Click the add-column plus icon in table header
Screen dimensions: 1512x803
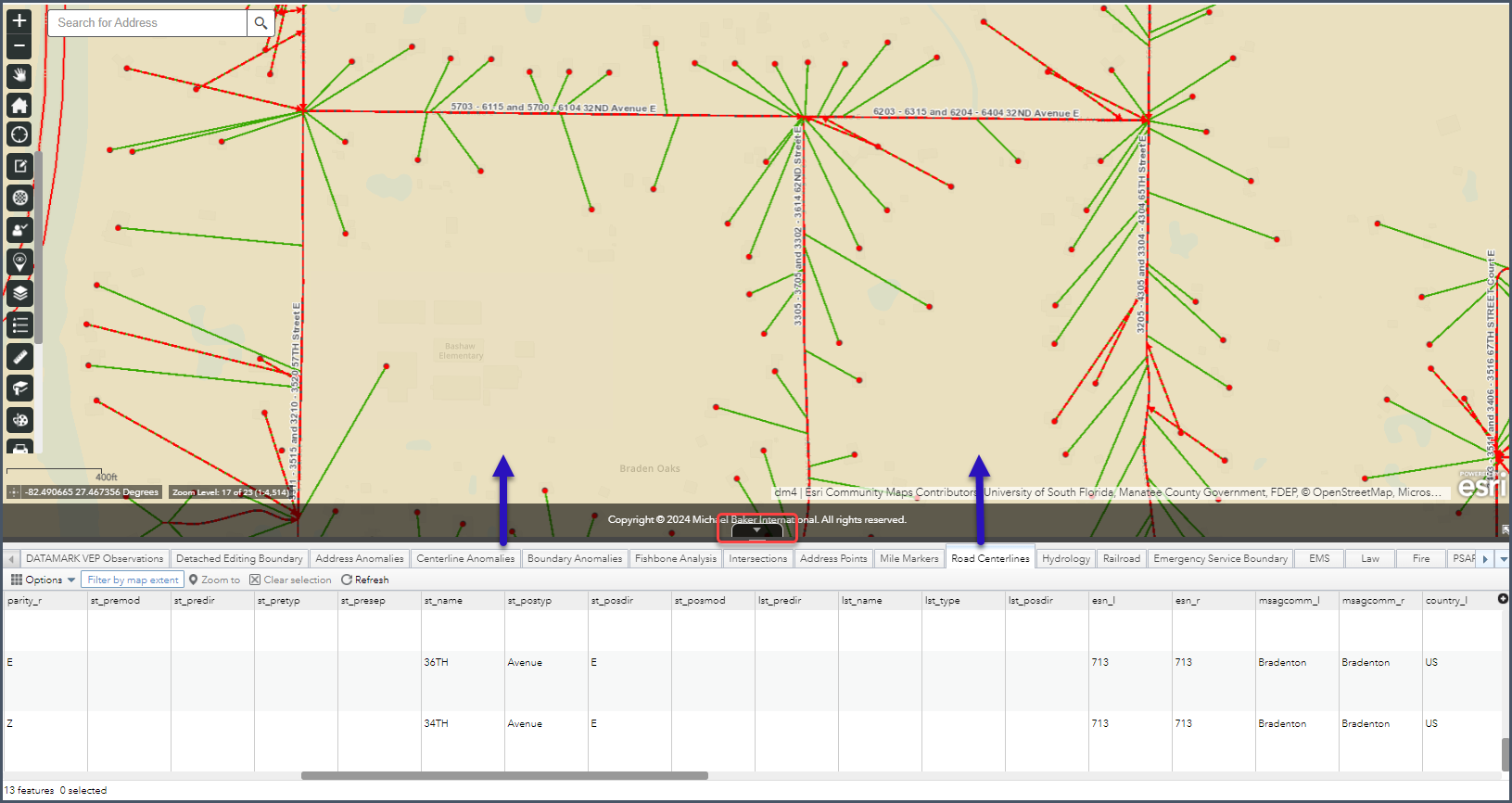click(1503, 599)
